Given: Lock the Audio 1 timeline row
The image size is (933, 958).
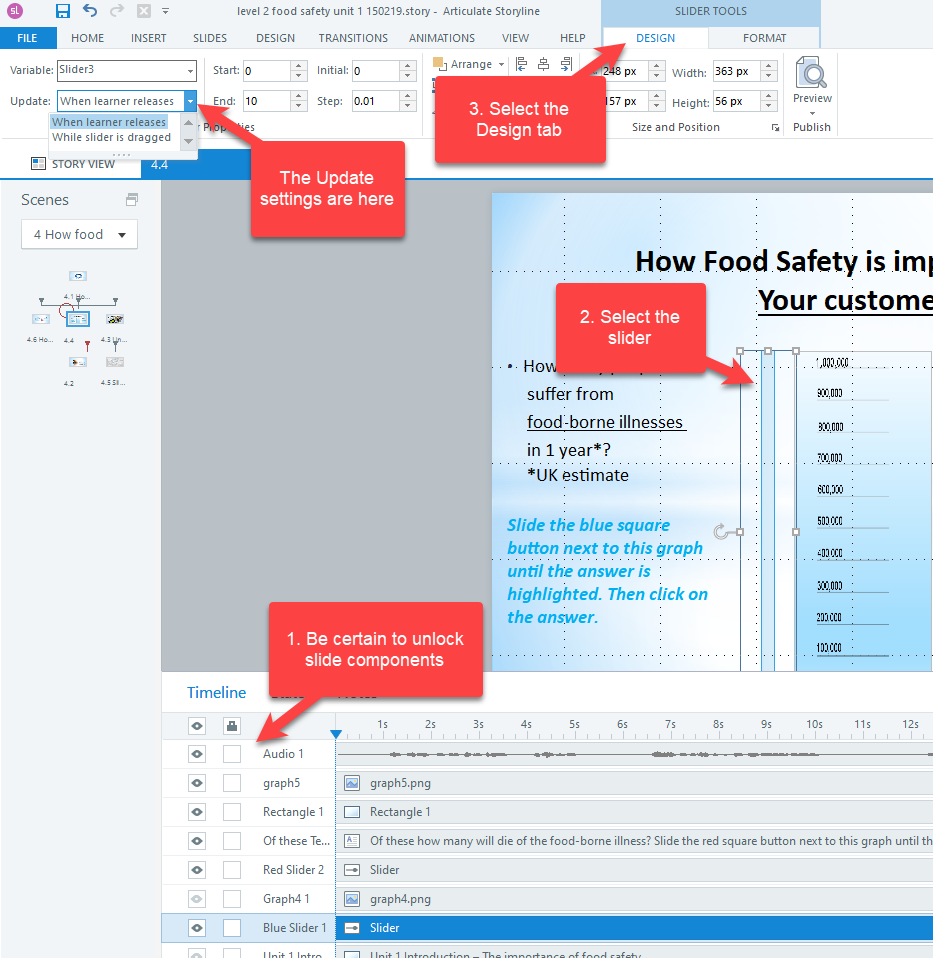Looking at the screenshot, I should [x=231, y=754].
